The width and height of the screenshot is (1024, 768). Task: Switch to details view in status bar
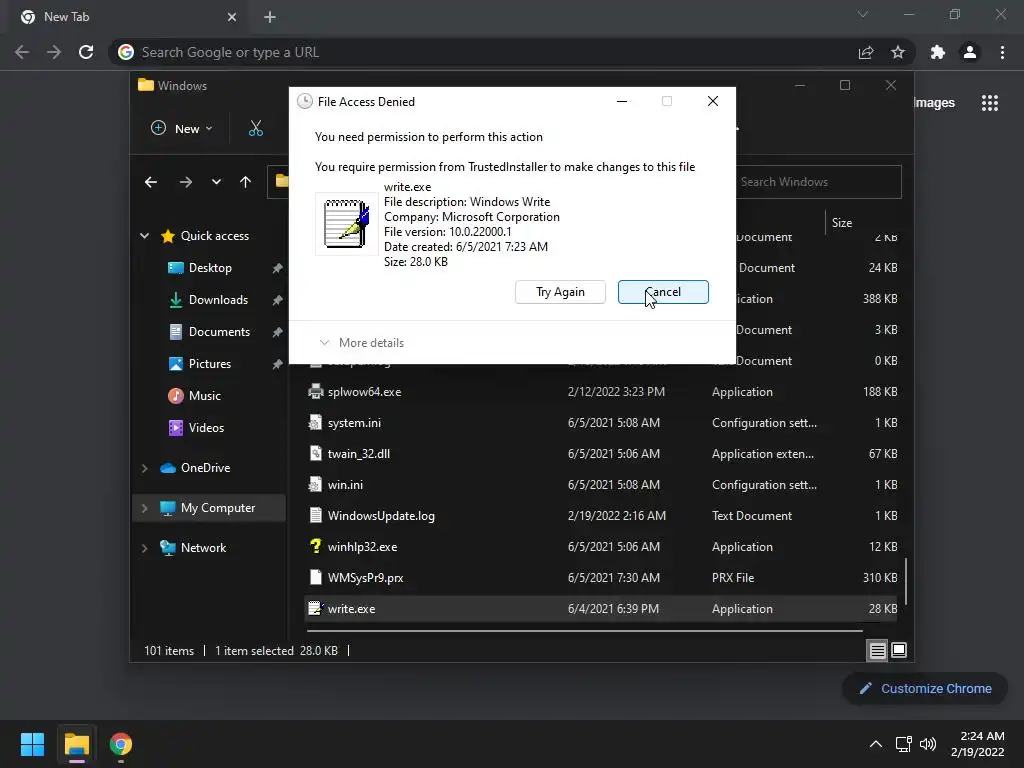click(877, 650)
